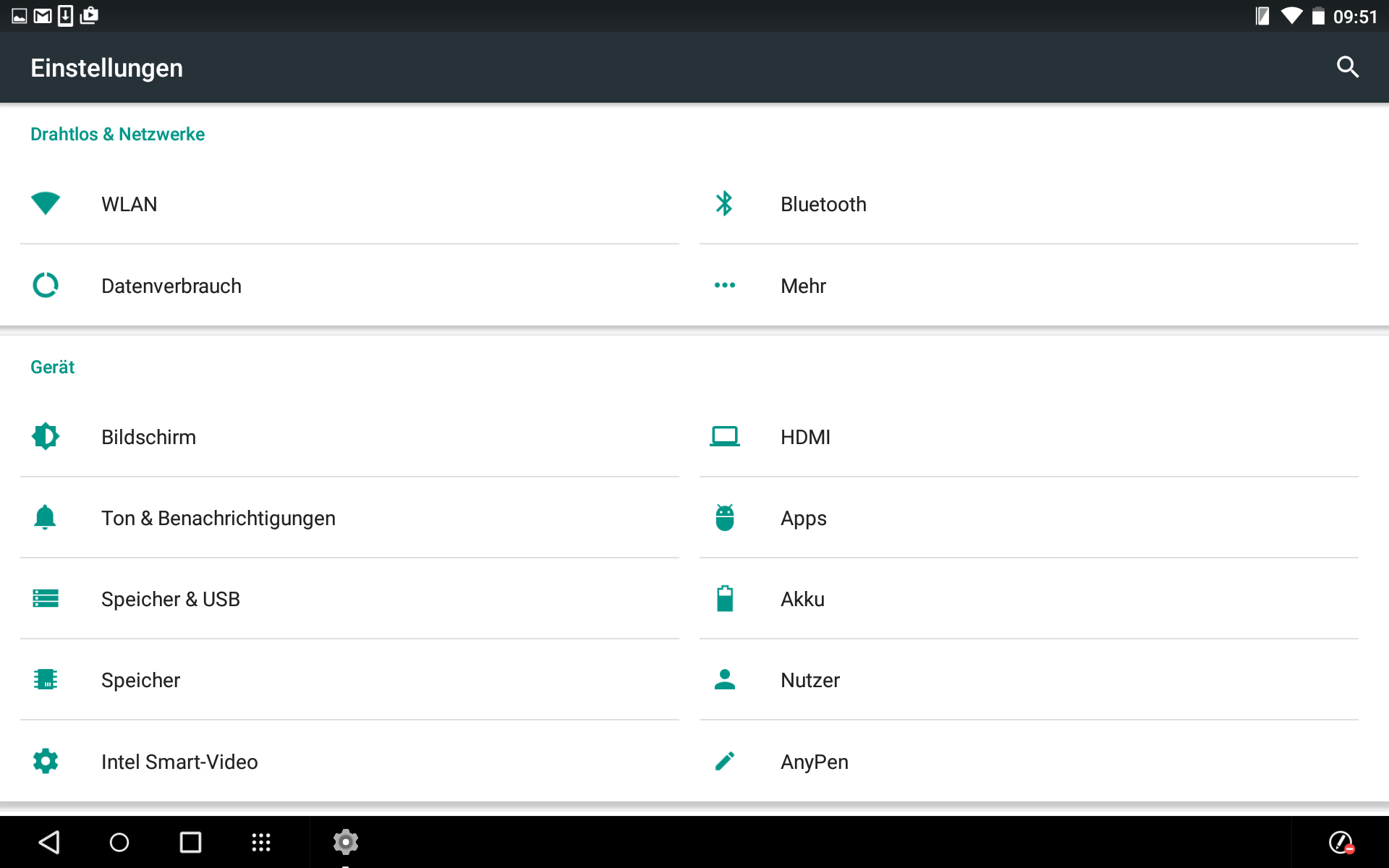Tap the Akku battery icon
Viewport: 1389px width, 868px height.
click(x=724, y=598)
